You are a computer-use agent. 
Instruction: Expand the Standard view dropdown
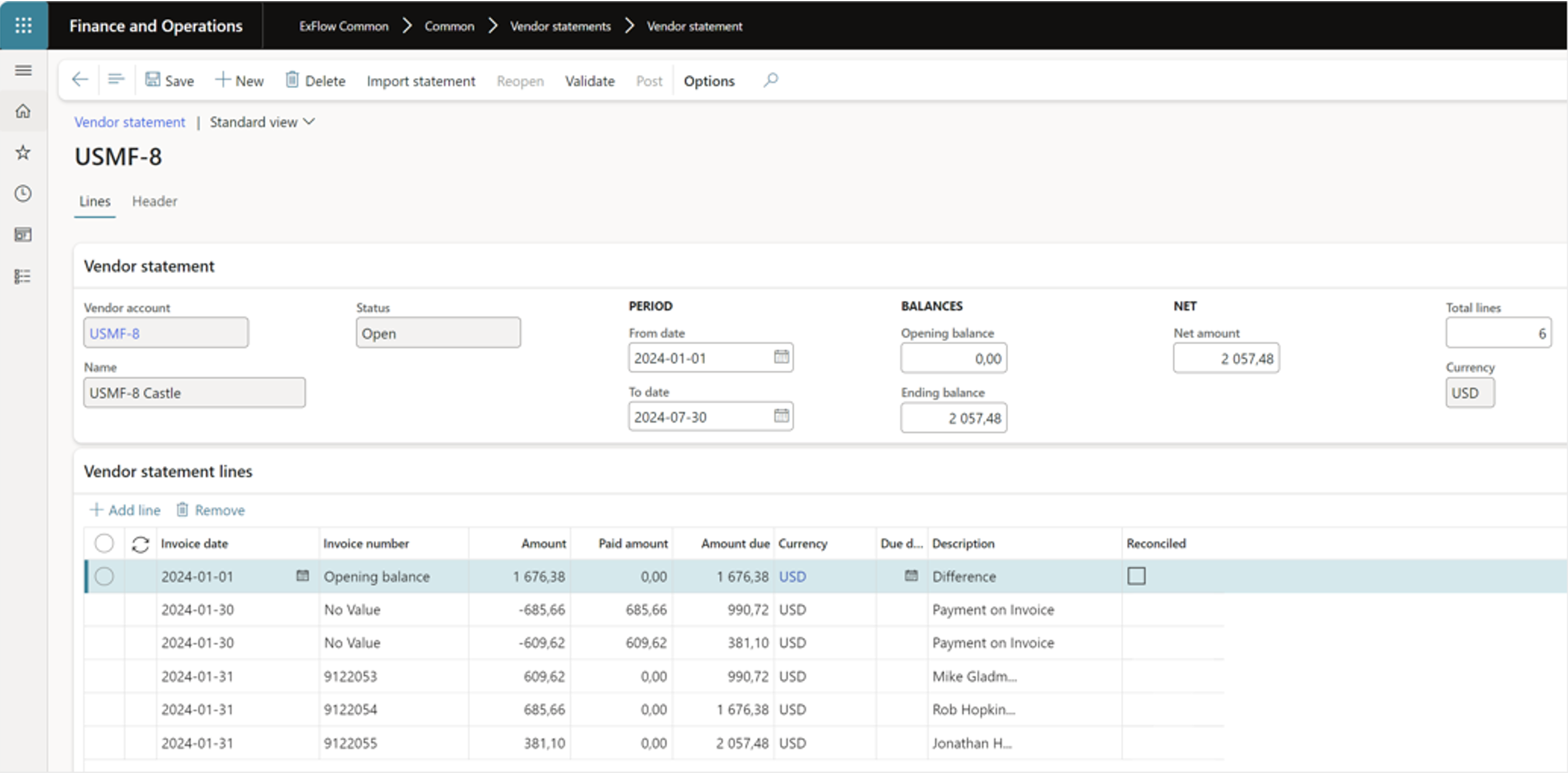(263, 122)
